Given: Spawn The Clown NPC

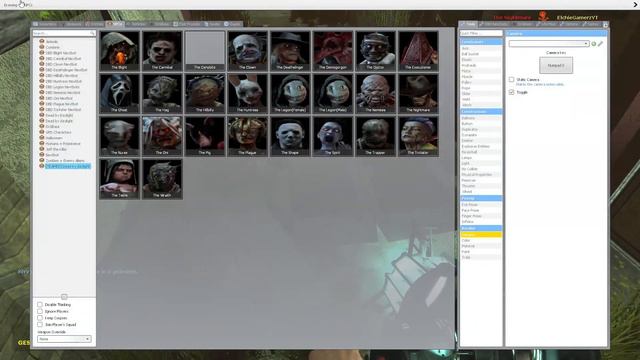Looking at the screenshot, I should coord(247,51).
